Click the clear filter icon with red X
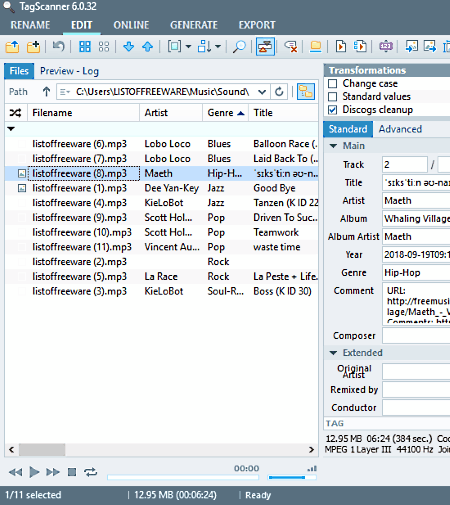The width and height of the screenshot is (450, 505). 291,47
